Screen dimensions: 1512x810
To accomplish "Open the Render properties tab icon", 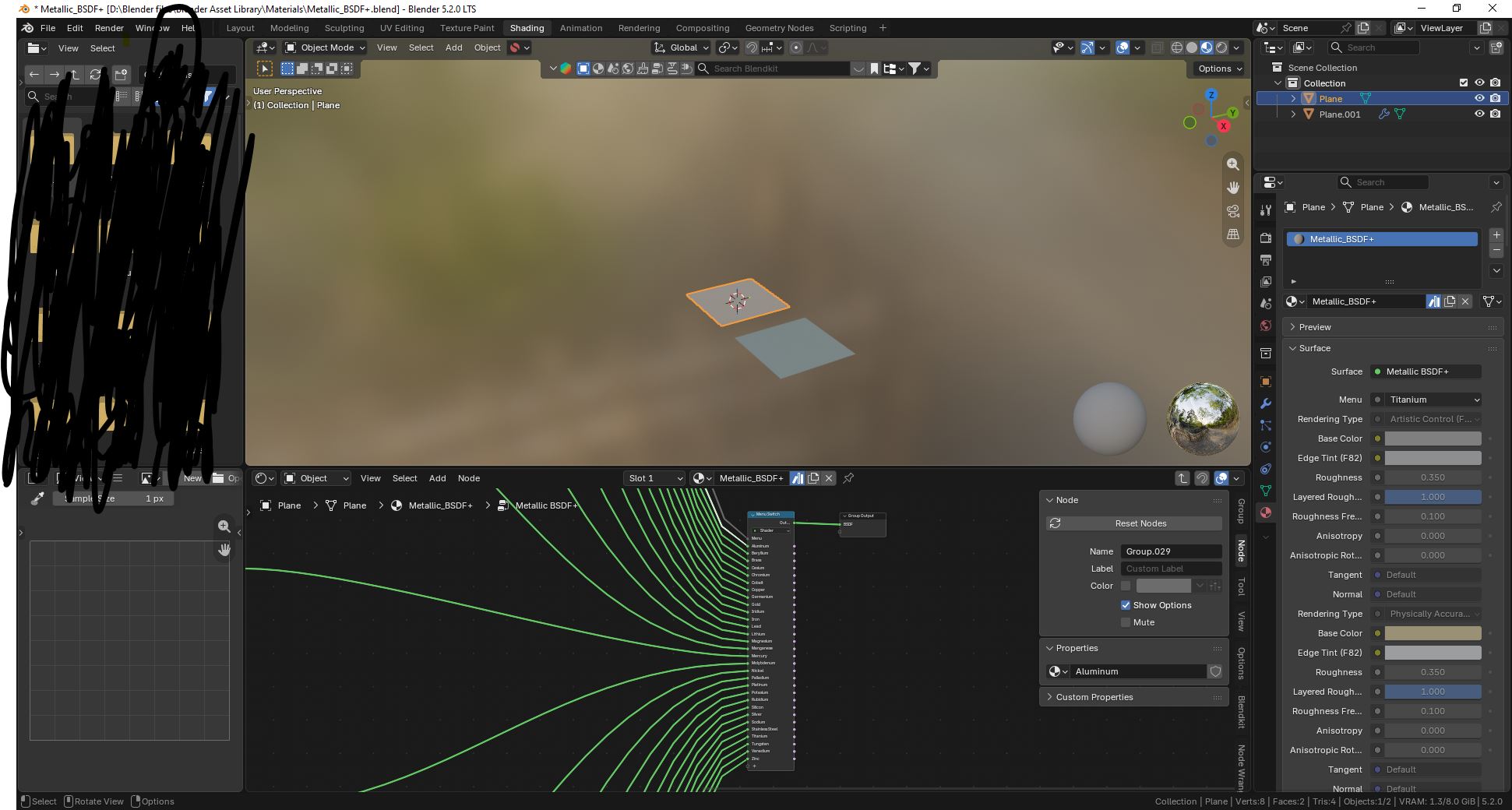I will 1266,238.
